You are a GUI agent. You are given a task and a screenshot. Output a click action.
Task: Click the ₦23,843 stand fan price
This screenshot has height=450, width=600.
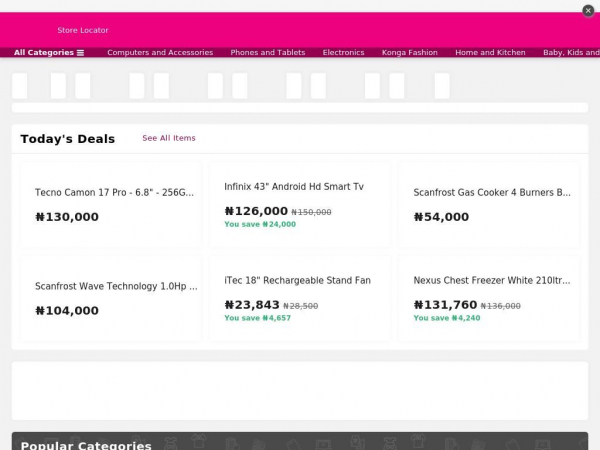coord(252,305)
